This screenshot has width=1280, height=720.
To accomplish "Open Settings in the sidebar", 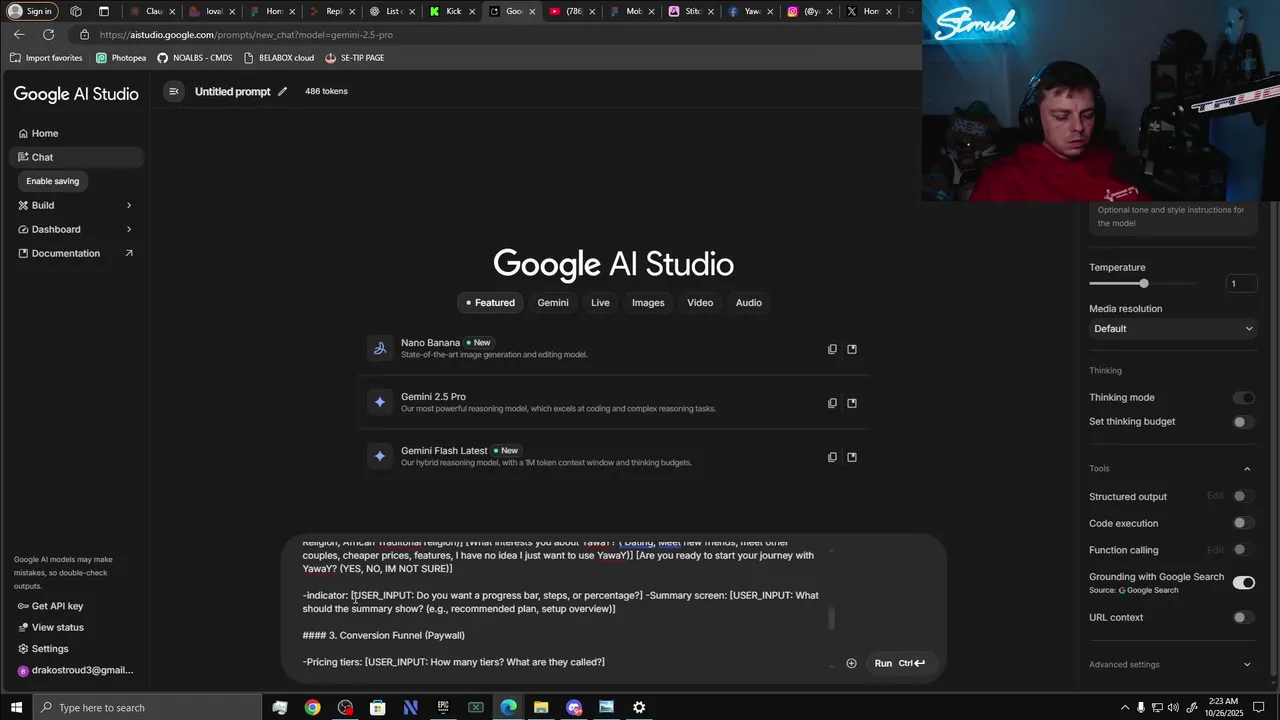I will pyautogui.click(x=44, y=649).
